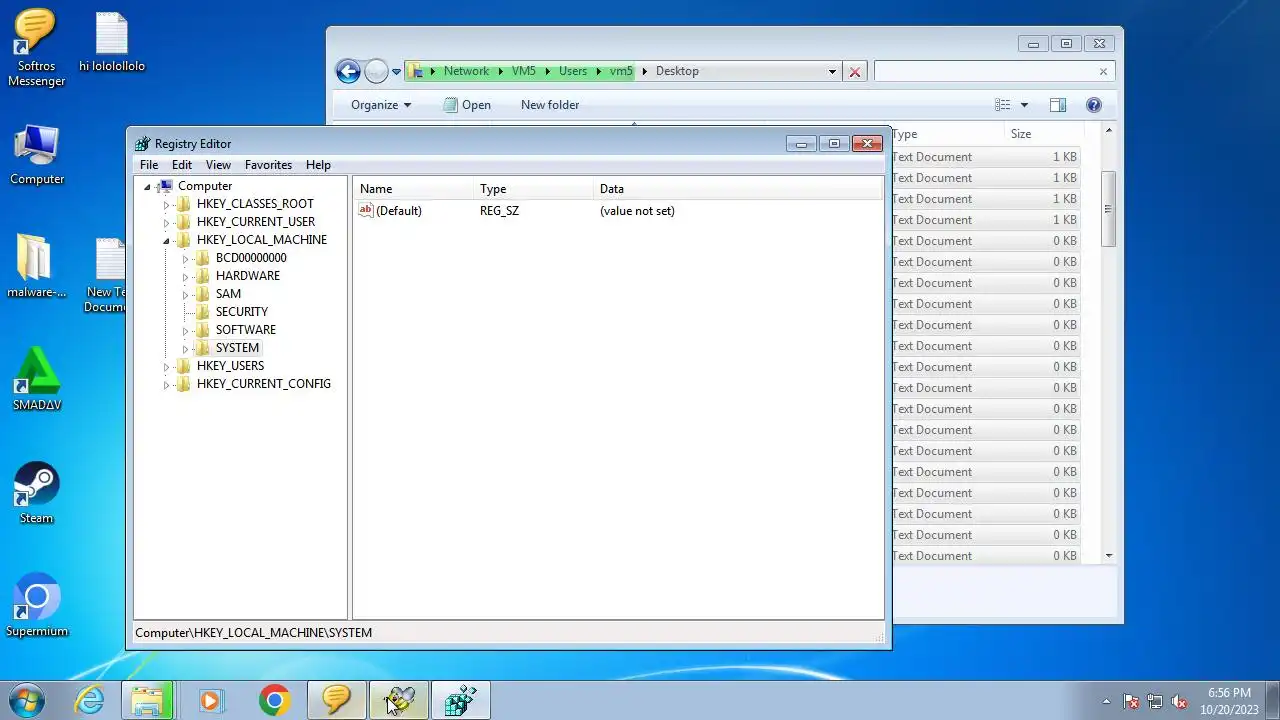Expand the HKEY_CLASSES_ROOT key
The height and width of the screenshot is (720, 1280).
tap(166, 204)
